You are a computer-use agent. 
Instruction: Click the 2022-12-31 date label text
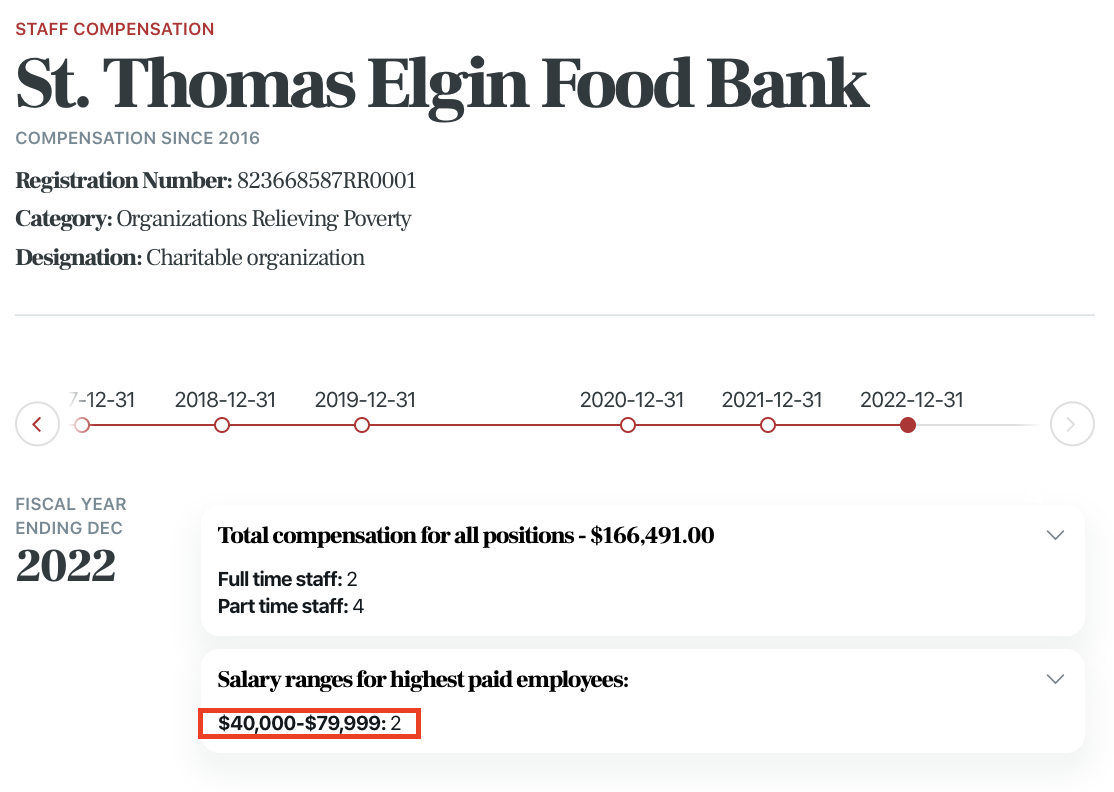(911, 400)
